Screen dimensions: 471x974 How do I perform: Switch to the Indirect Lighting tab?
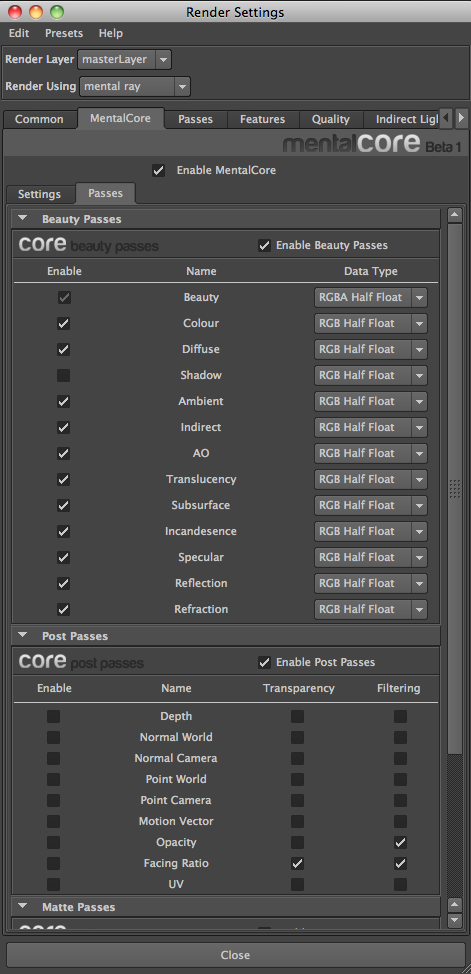pos(403,119)
